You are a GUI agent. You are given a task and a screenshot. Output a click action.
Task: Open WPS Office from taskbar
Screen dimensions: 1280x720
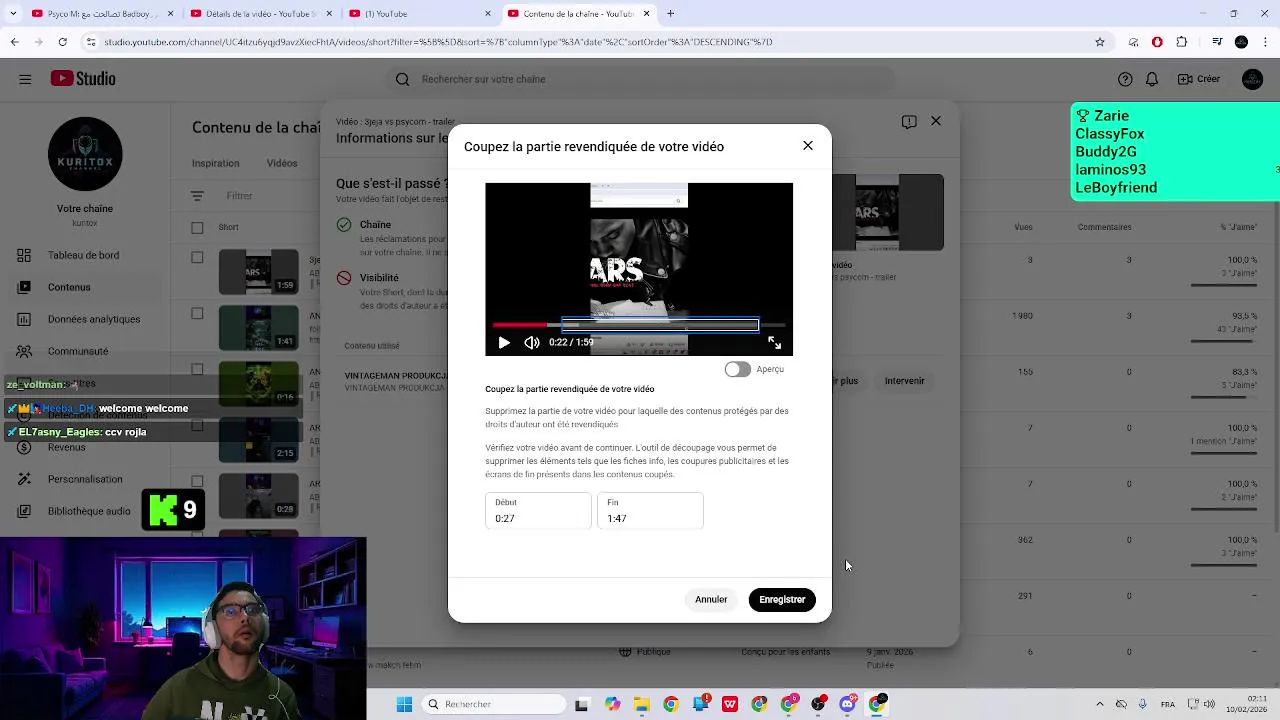730,704
